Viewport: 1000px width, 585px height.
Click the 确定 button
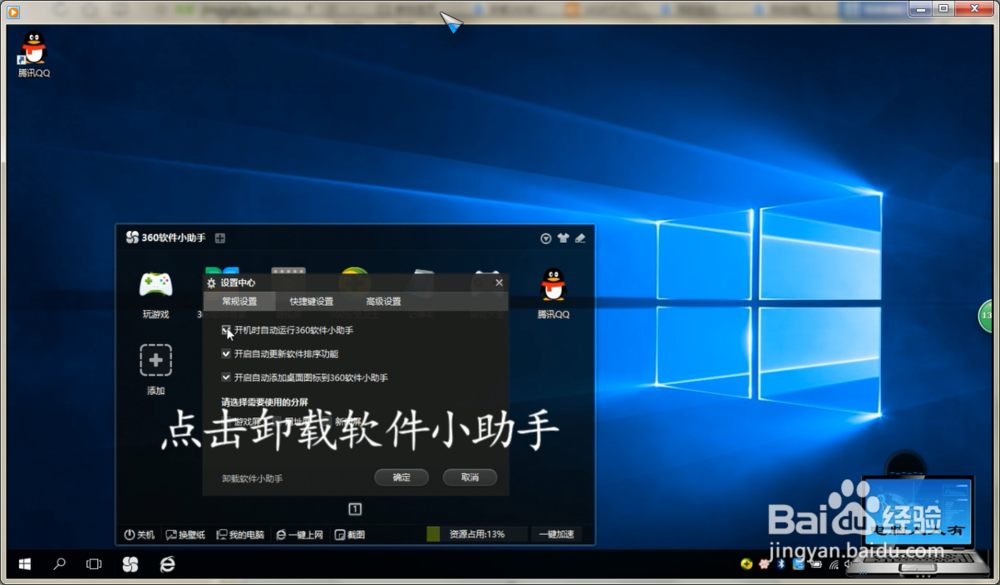point(401,477)
